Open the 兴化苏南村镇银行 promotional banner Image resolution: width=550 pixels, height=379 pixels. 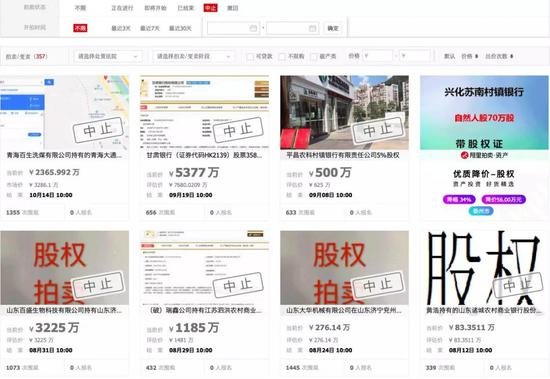point(484,112)
